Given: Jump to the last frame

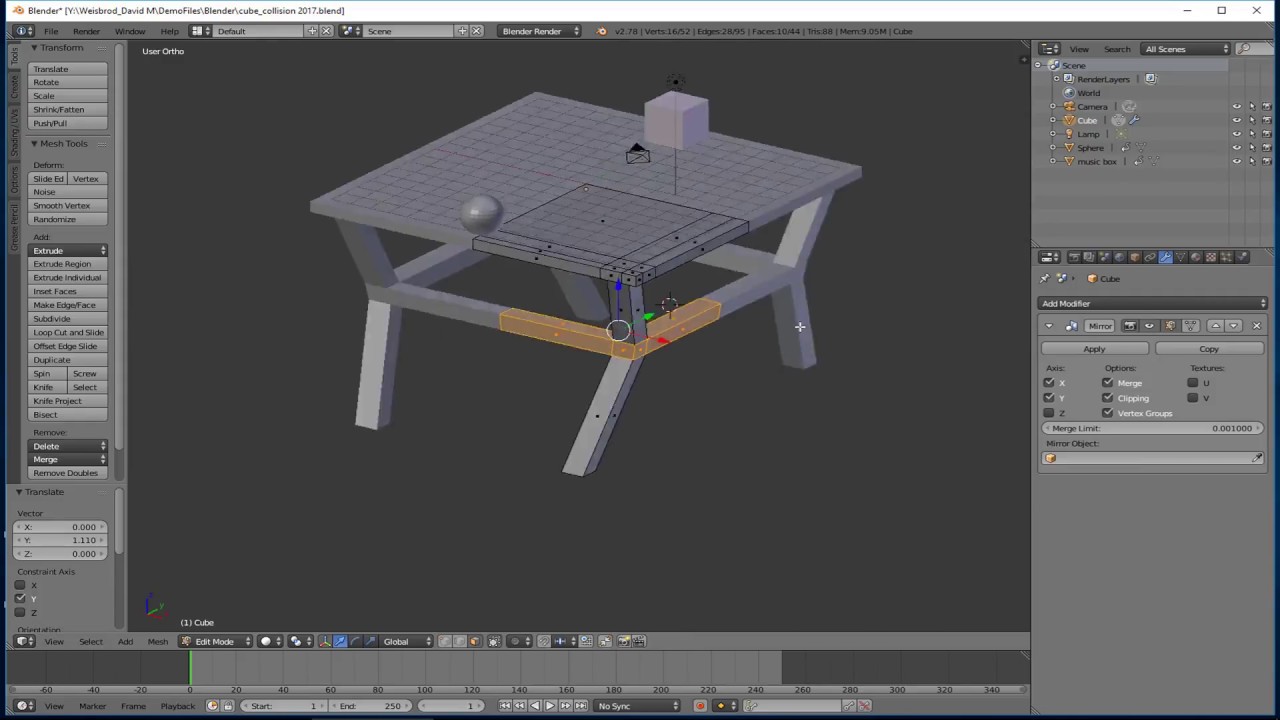Looking at the screenshot, I should 581,706.
